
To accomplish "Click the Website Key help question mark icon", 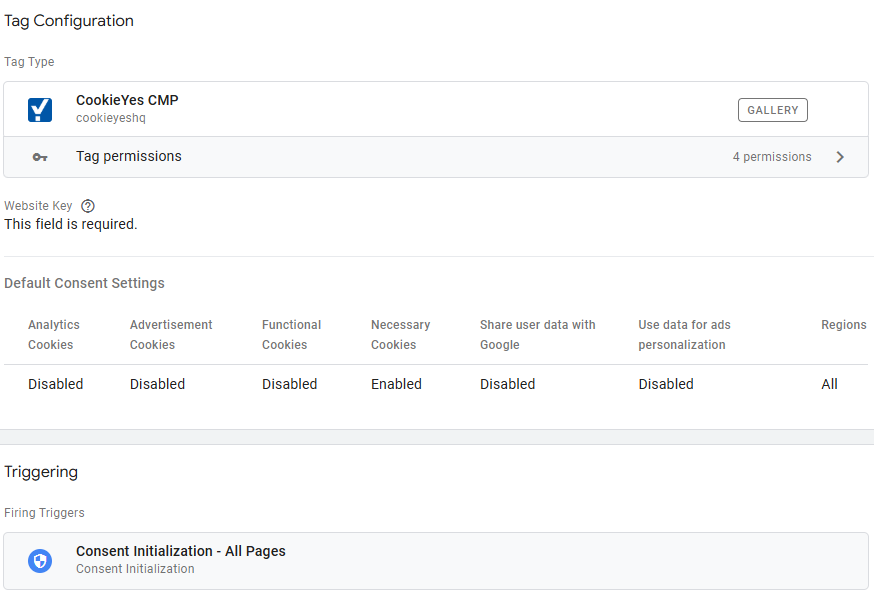I will 88,206.
